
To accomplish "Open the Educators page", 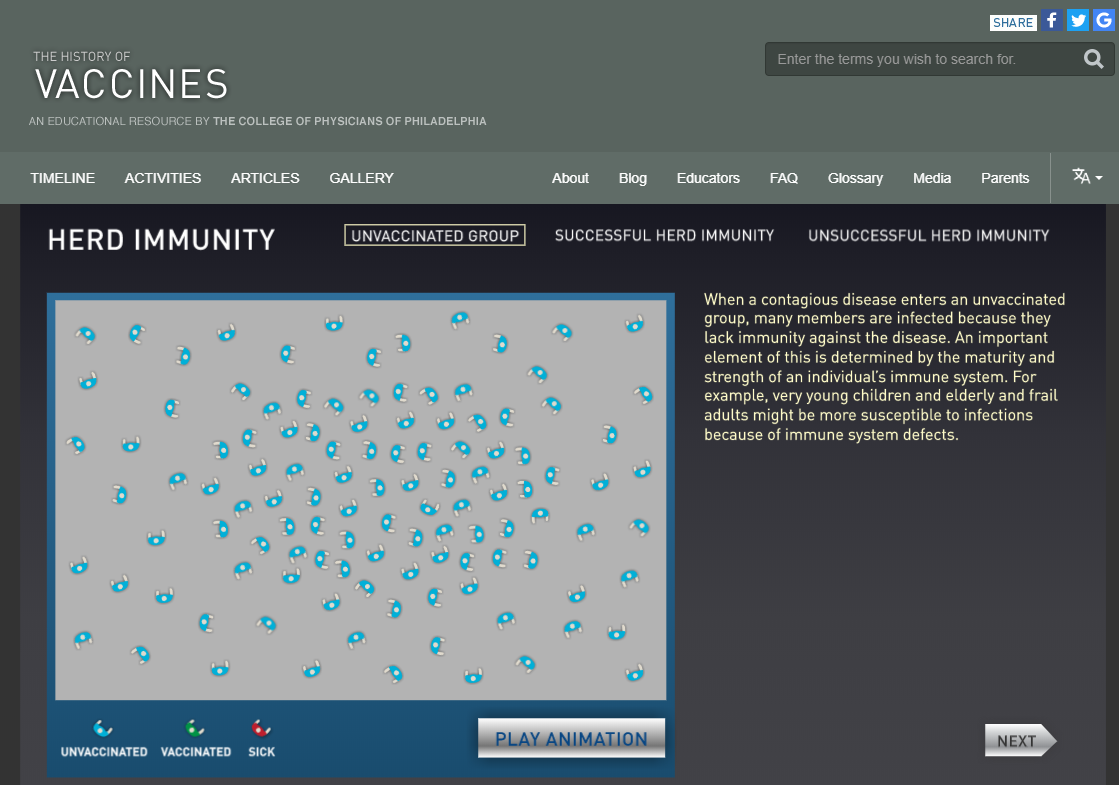I will (708, 178).
